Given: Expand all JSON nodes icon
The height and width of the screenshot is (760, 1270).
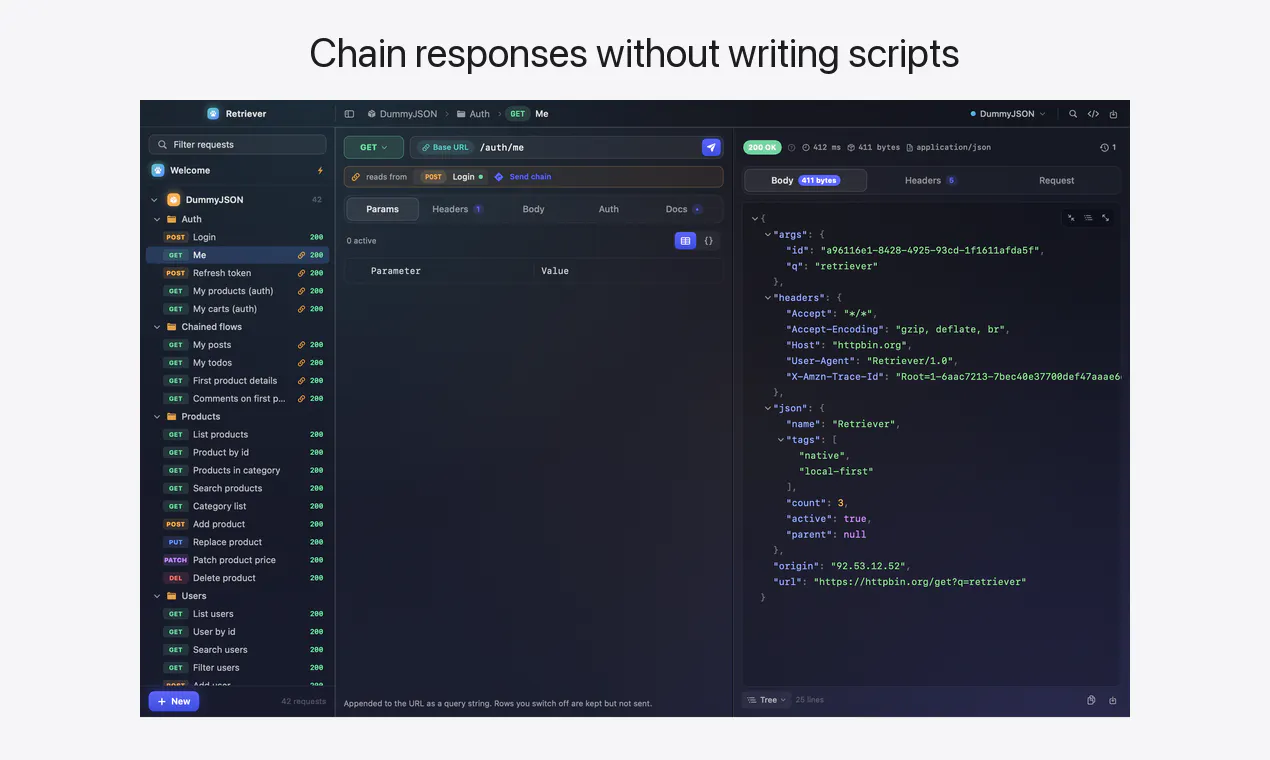Looking at the screenshot, I should 1105,217.
